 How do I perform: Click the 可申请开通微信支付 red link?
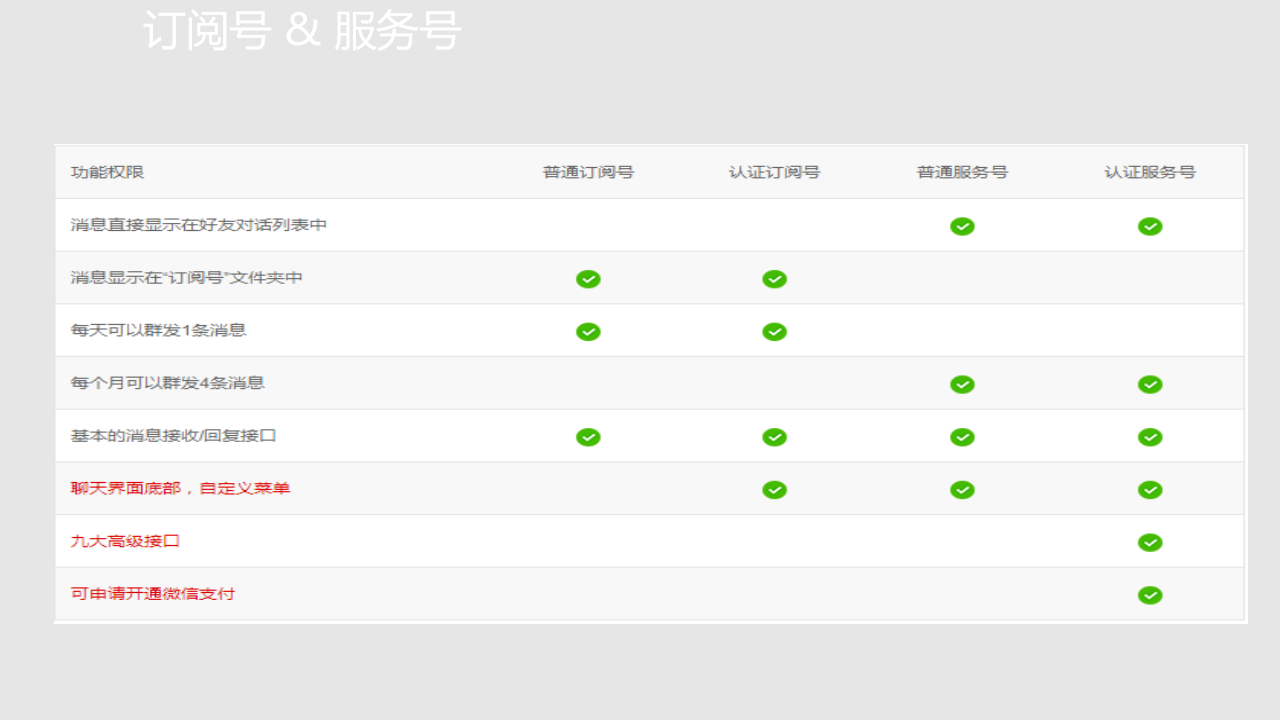151,594
